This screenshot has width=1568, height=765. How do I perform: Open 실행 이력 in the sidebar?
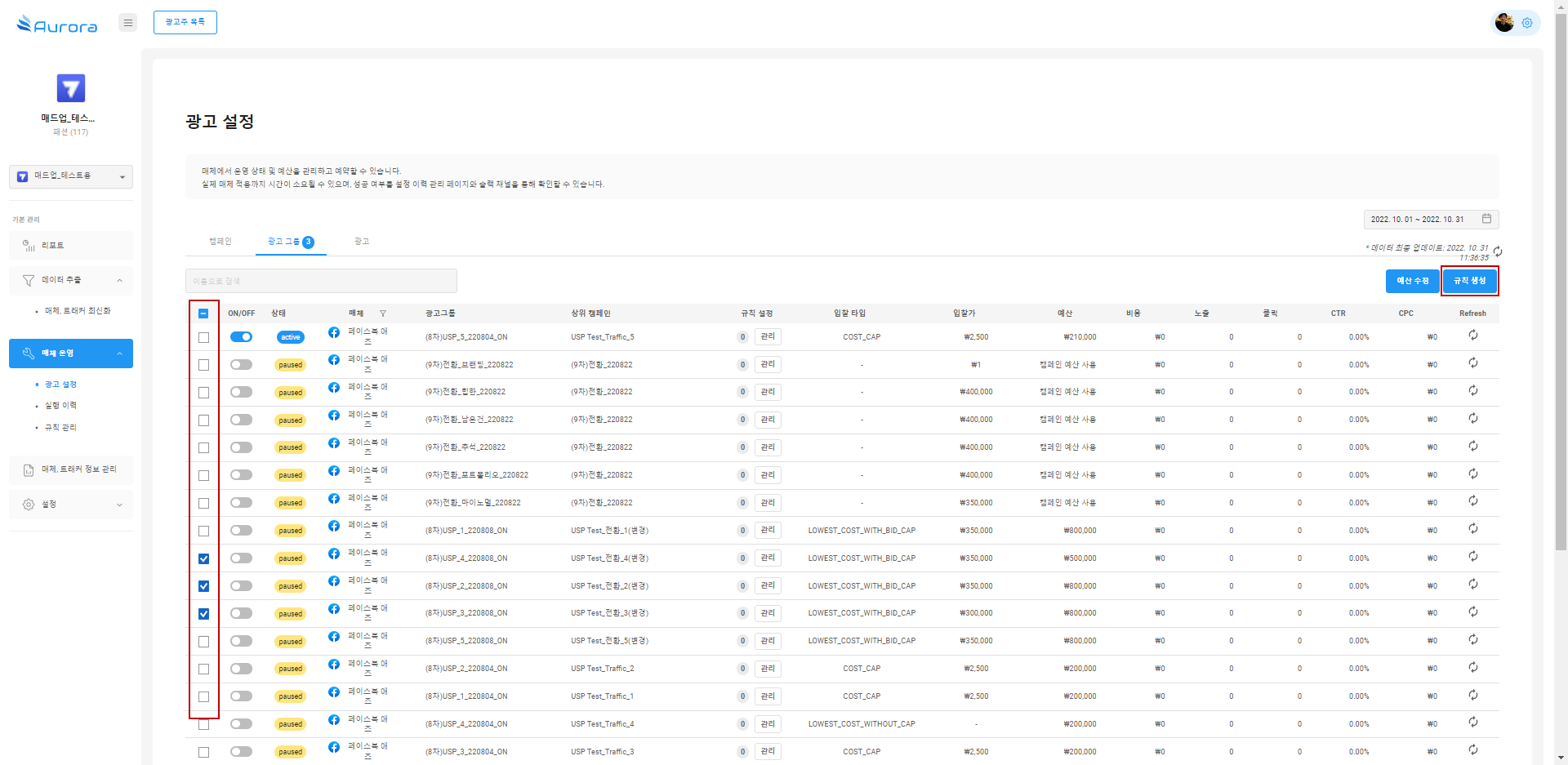click(60, 406)
